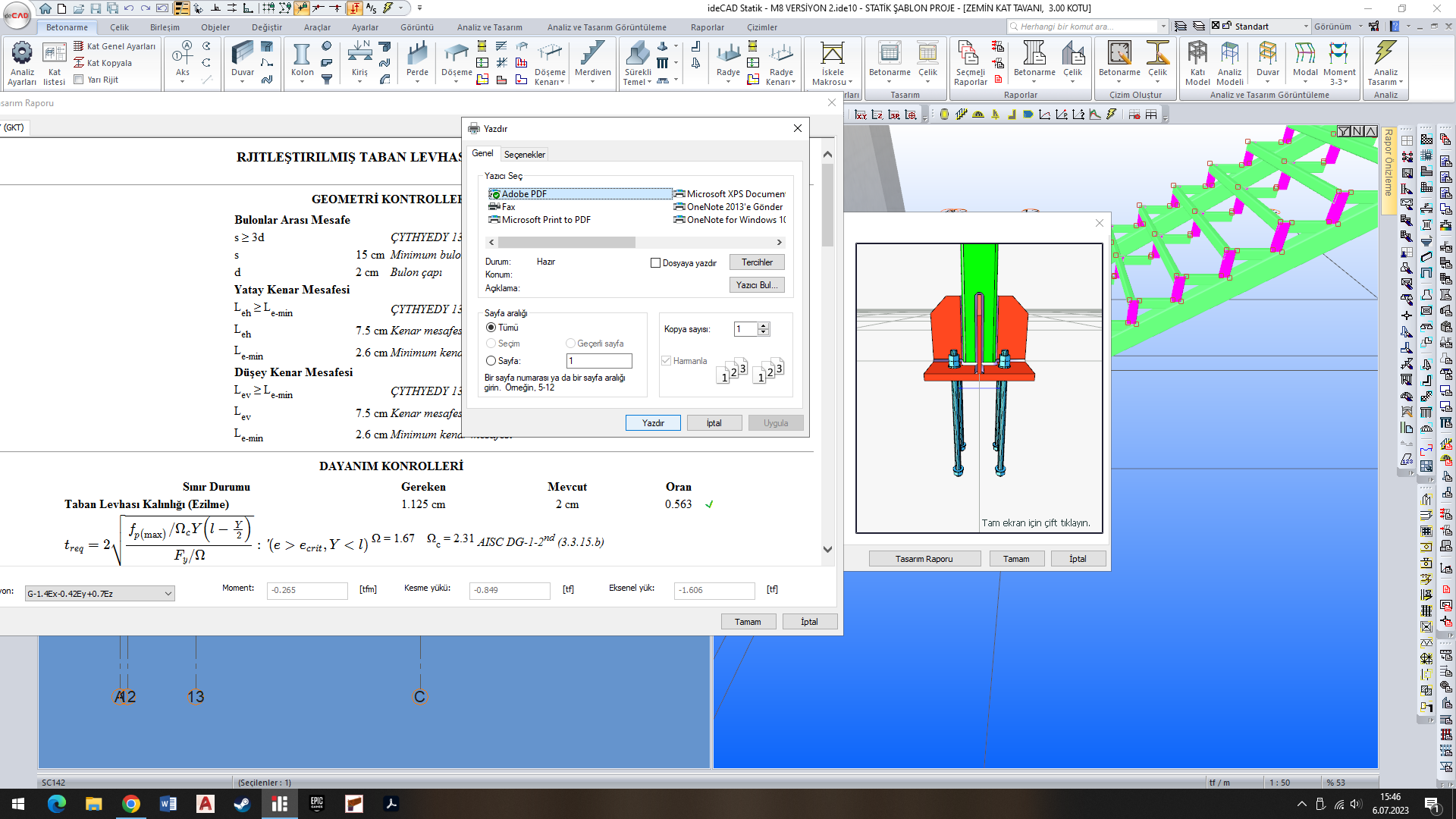Open Çizimler ribbon tab

click(x=761, y=27)
